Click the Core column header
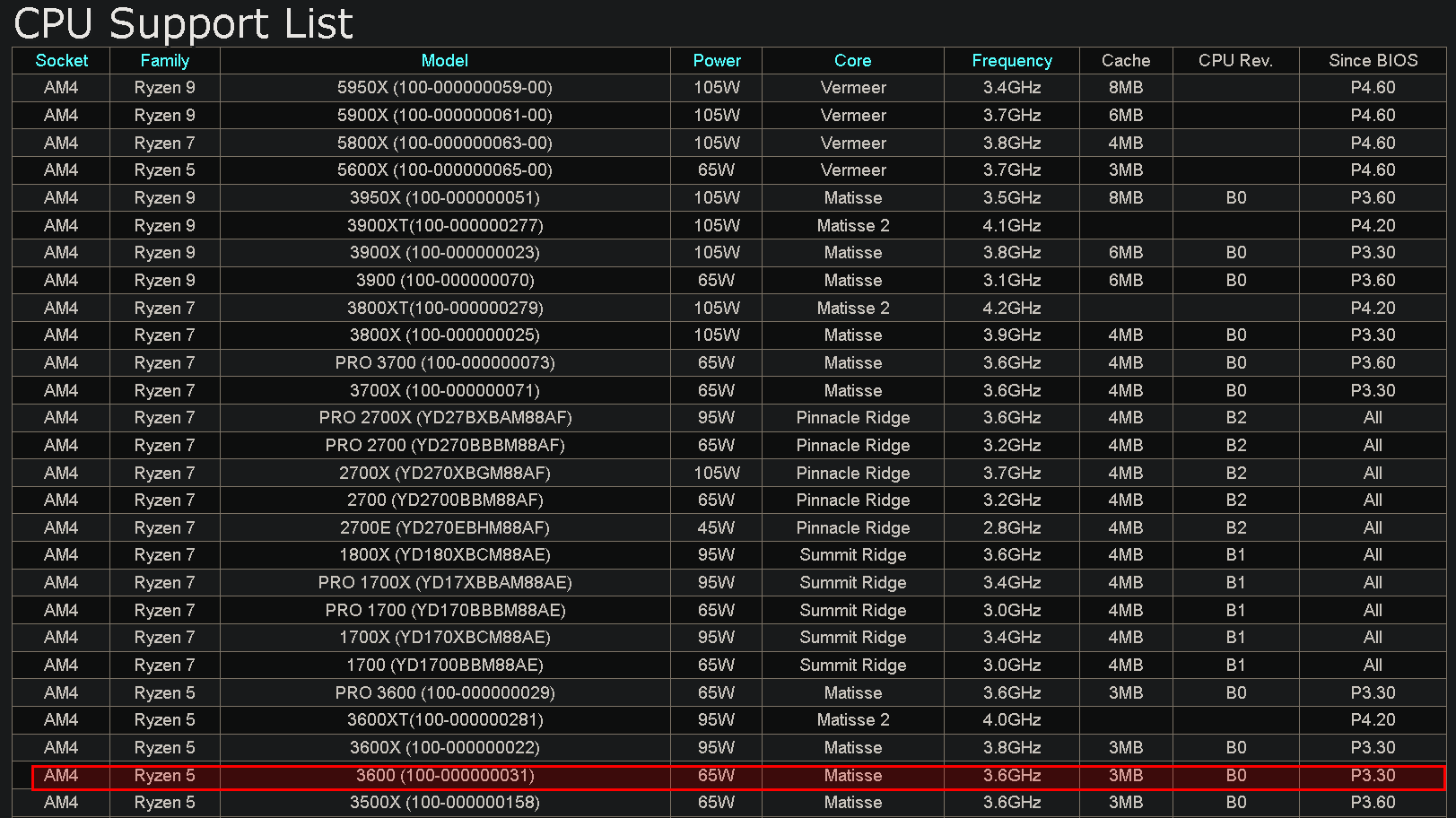Image resolution: width=1456 pixels, height=818 pixels. click(x=853, y=60)
